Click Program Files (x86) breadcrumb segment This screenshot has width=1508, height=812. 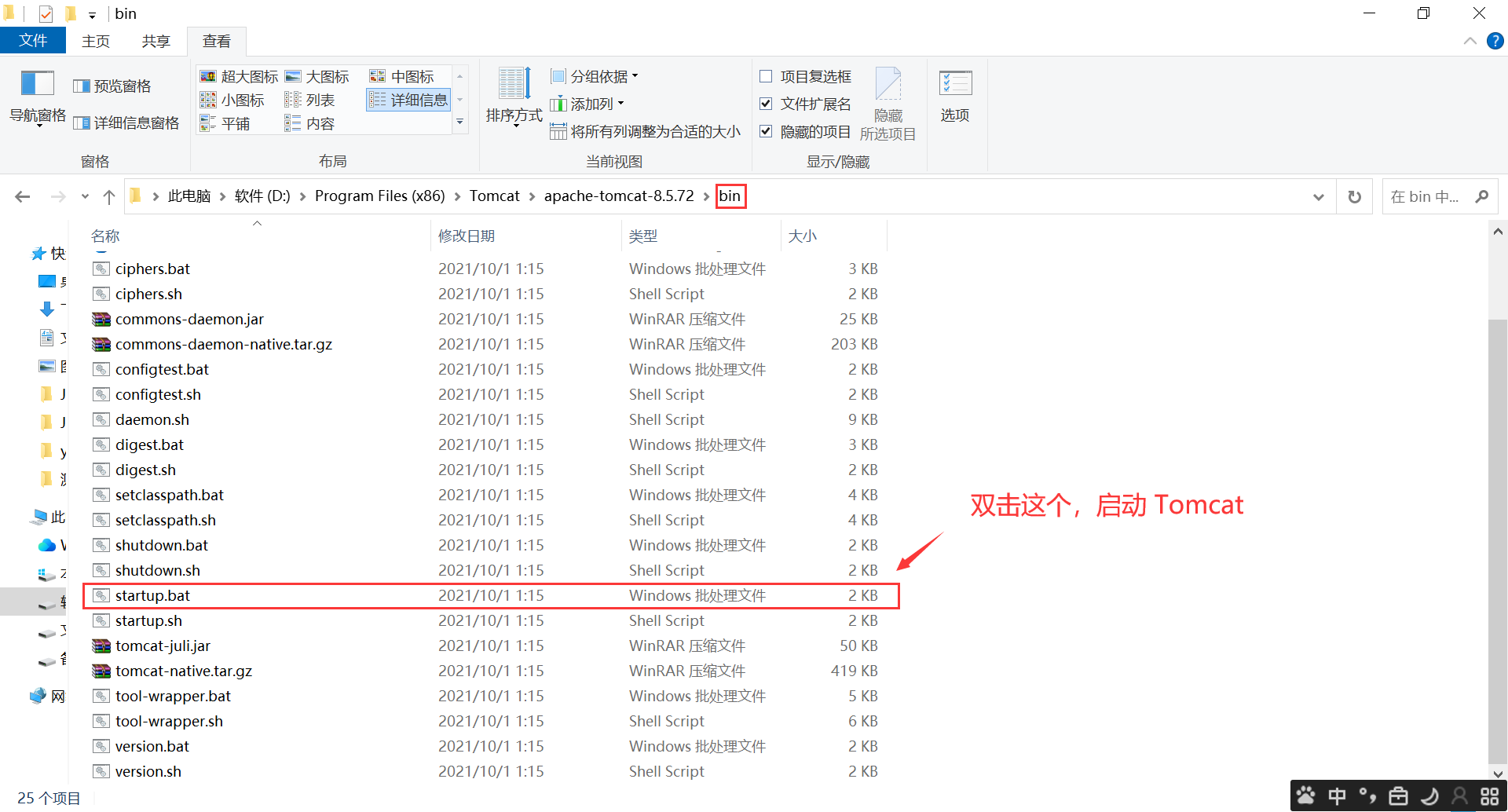[x=380, y=196]
